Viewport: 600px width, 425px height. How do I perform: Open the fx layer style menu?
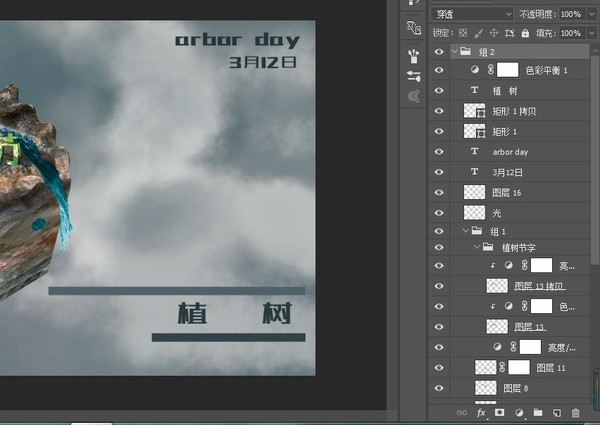click(481, 413)
